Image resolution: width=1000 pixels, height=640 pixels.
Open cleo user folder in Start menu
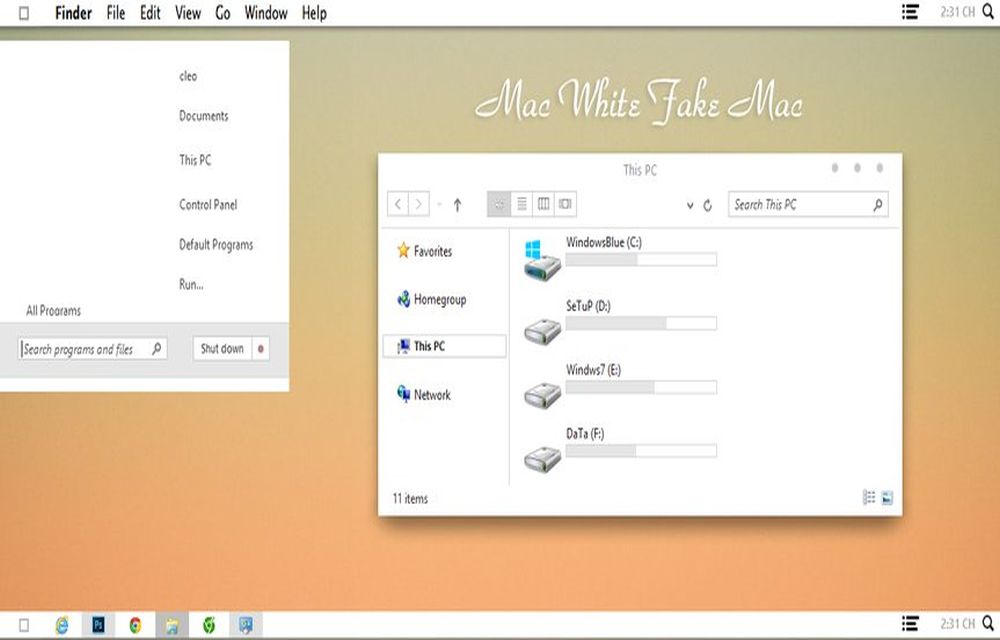[188, 76]
